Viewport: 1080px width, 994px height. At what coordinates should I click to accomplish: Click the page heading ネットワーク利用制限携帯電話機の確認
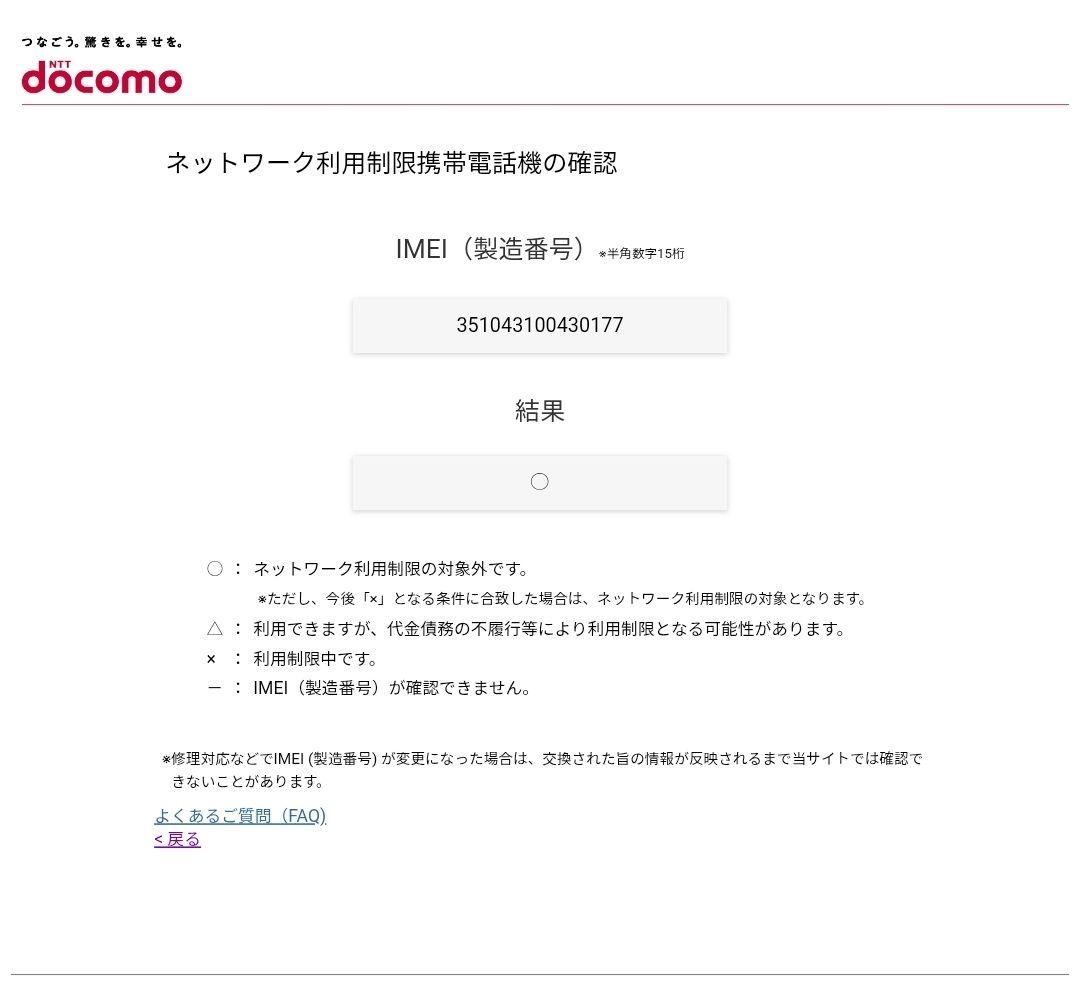(x=393, y=163)
